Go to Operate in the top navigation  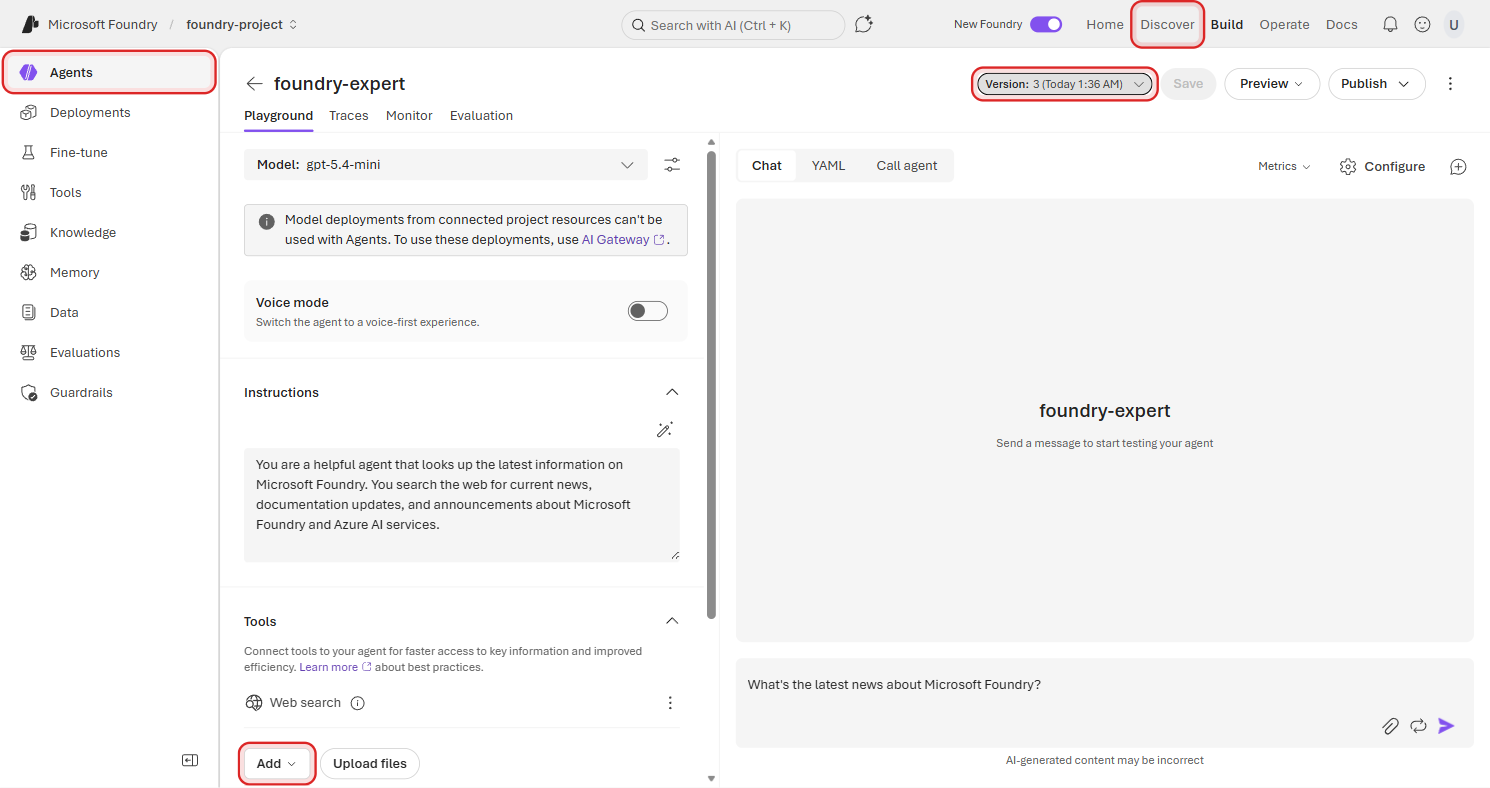(1284, 24)
